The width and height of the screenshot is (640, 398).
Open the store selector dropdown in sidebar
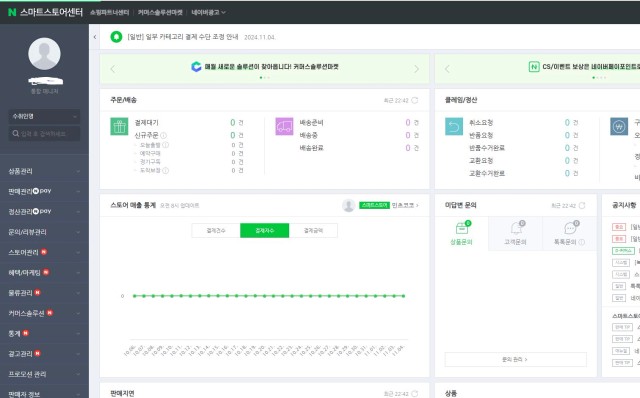click(44, 116)
